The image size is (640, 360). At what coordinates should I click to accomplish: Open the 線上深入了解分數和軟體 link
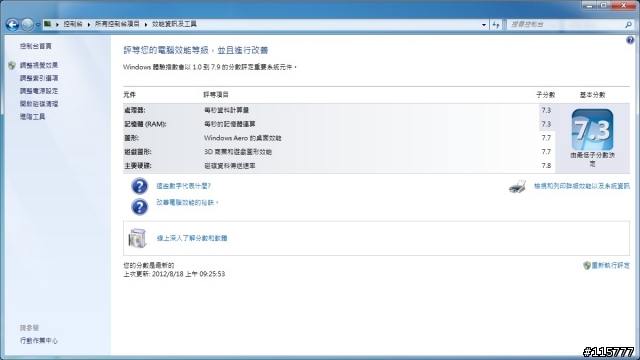click(192, 238)
